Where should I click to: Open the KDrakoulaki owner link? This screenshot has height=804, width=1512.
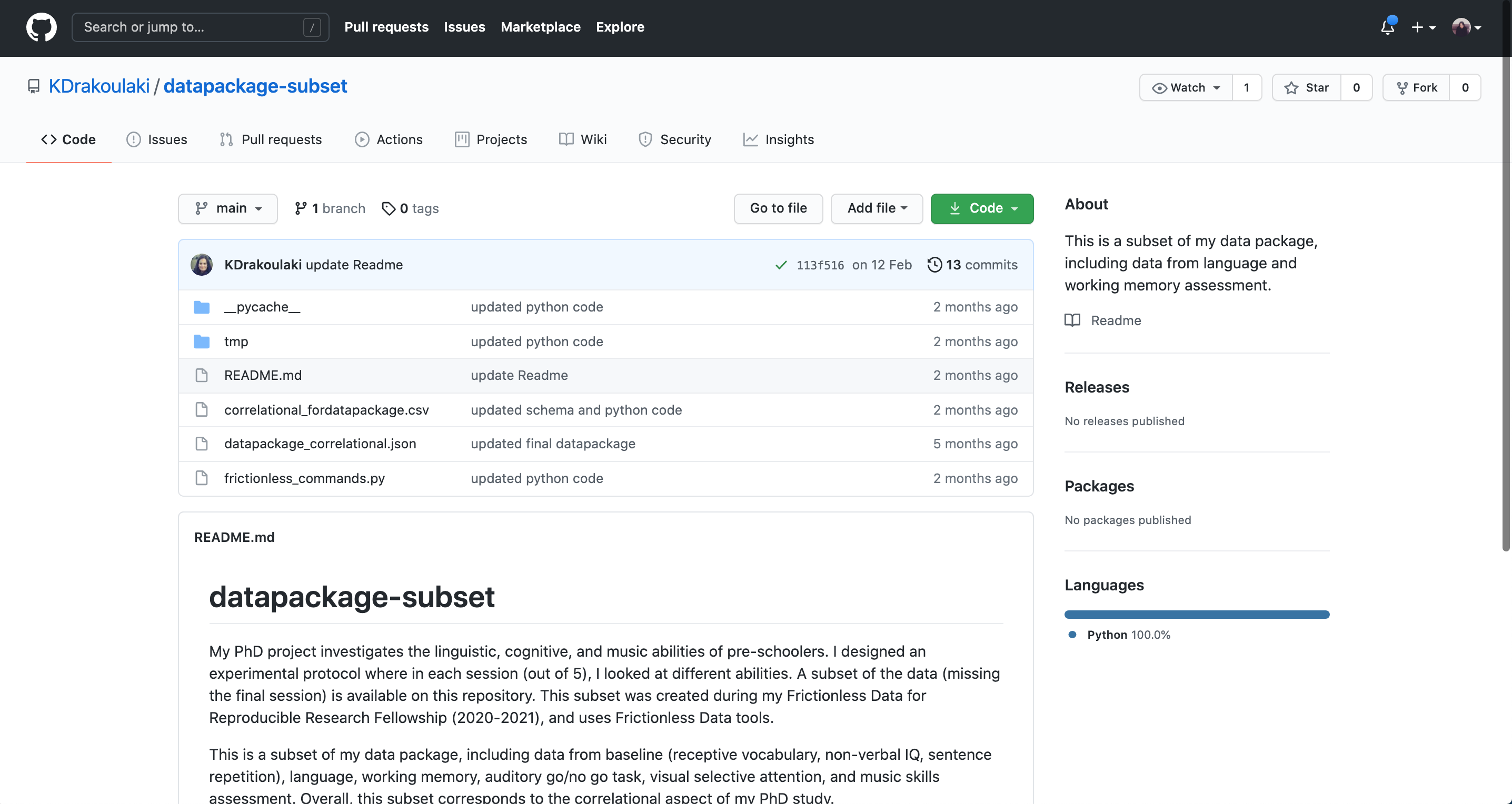pos(98,86)
